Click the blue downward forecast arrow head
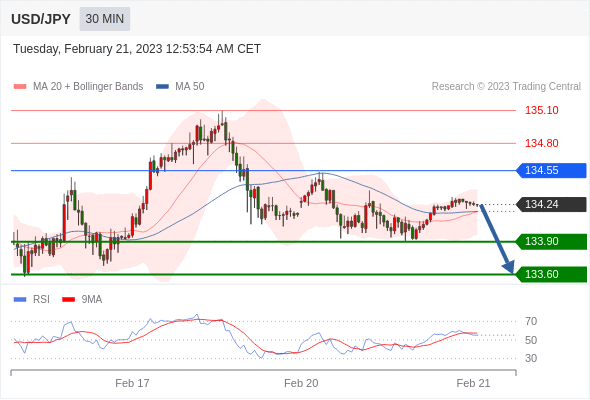This screenshot has width=590, height=400. [509, 267]
